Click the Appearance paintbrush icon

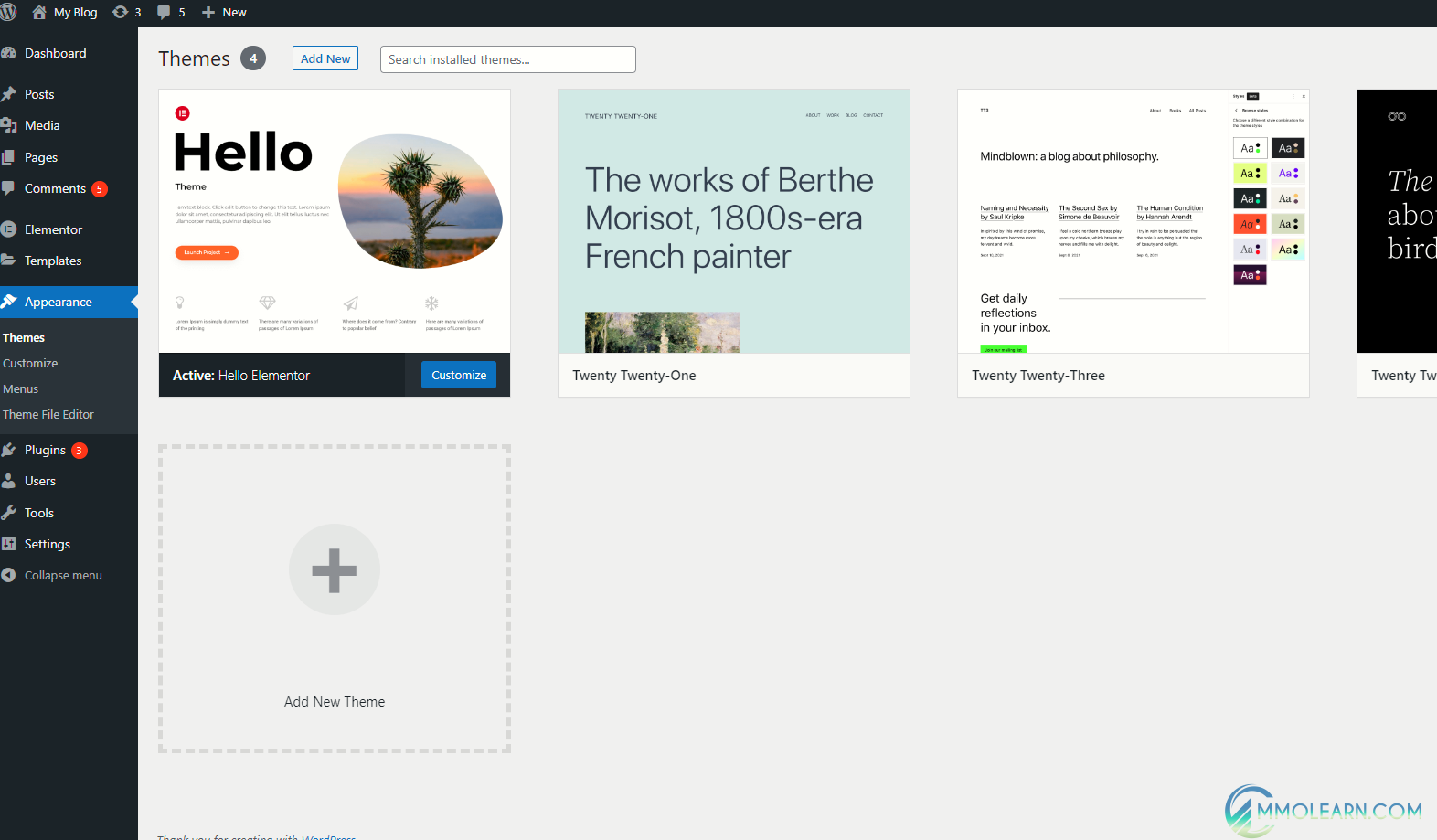pos(8,302)
